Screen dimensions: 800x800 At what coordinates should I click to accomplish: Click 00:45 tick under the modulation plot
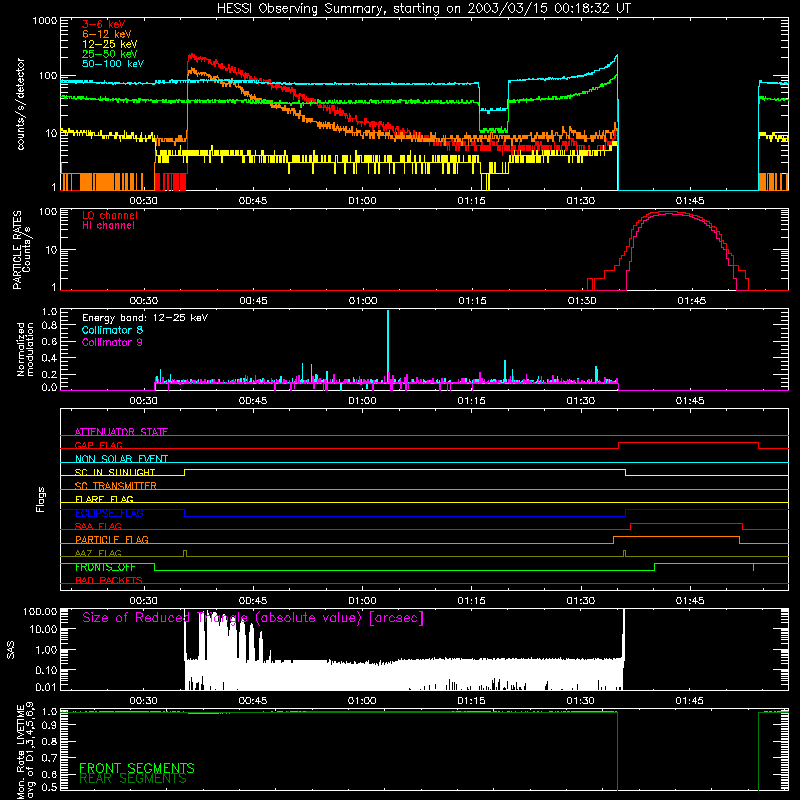tap(253, 401)
